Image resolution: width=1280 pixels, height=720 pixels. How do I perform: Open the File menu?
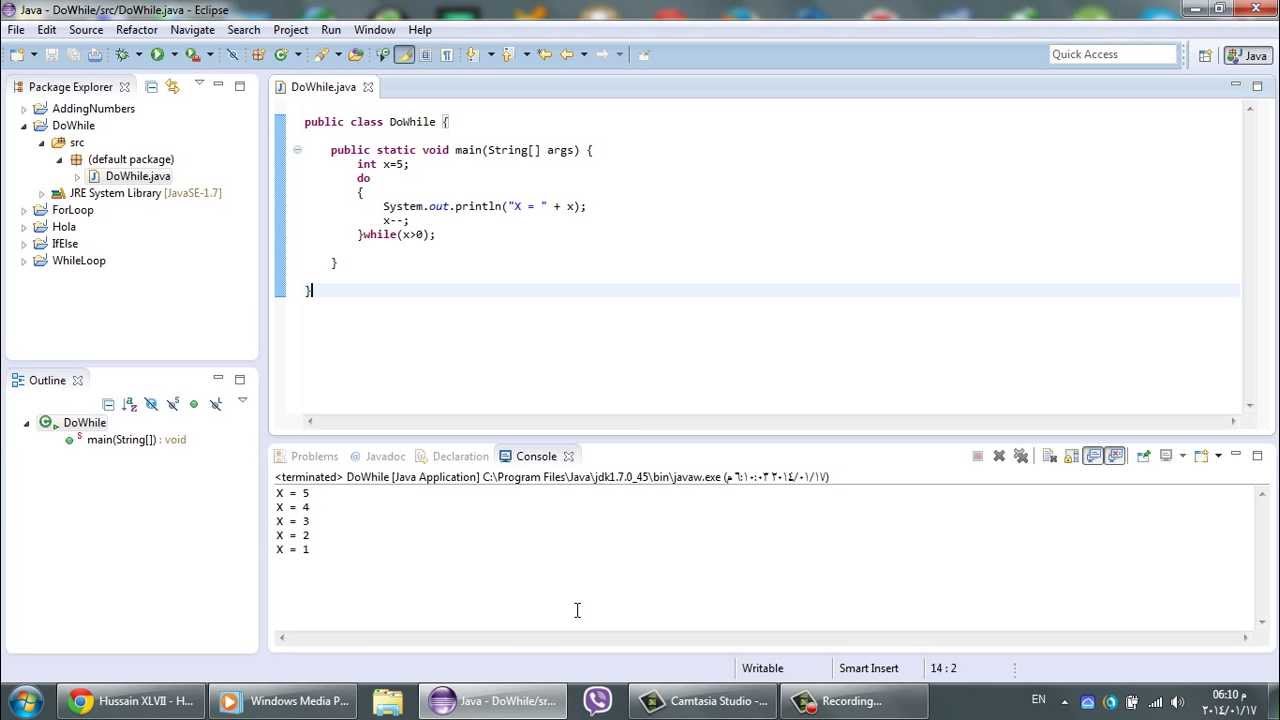16,30
